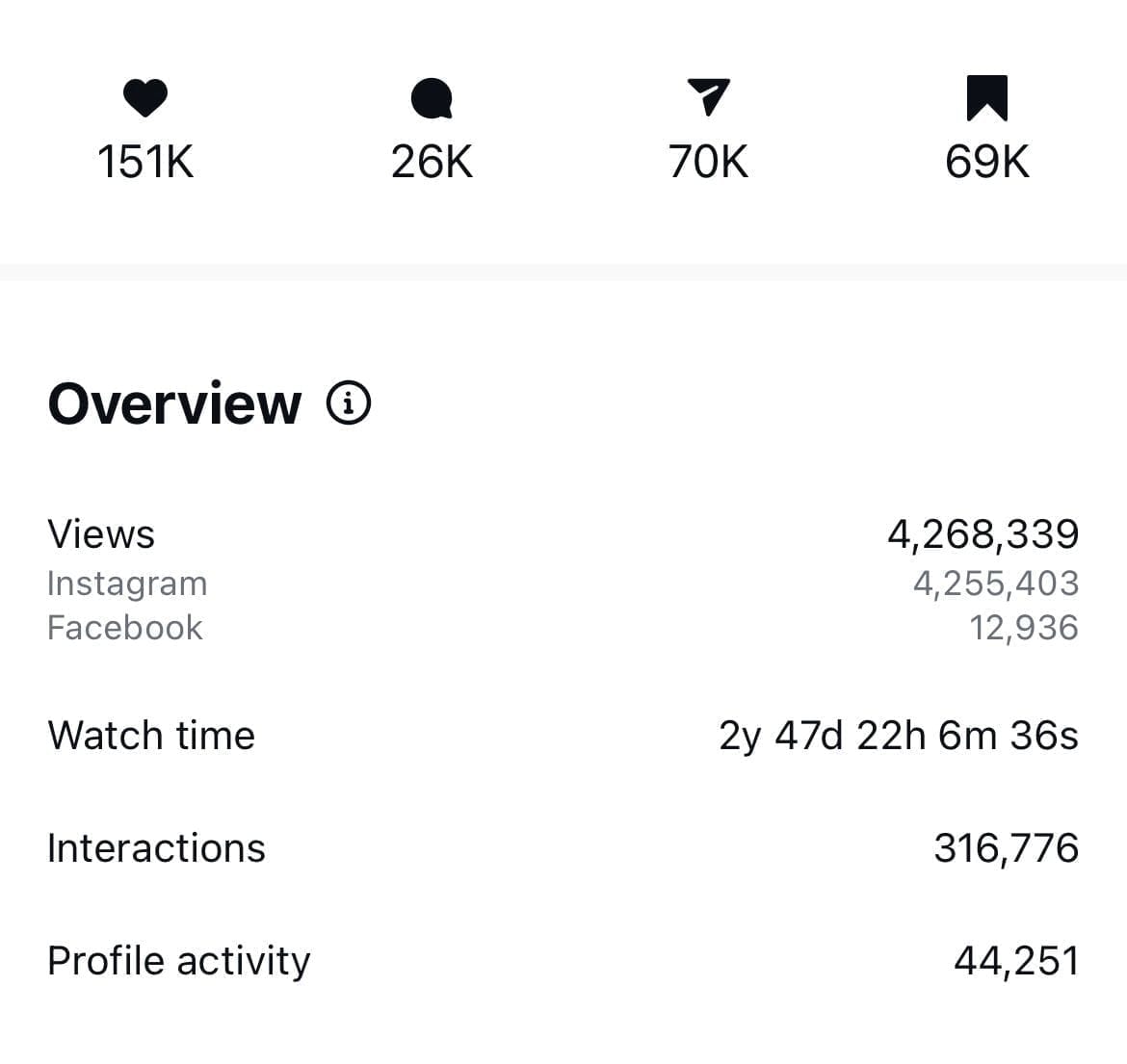Click the Instagram views row label

click(x=127, y=584)
